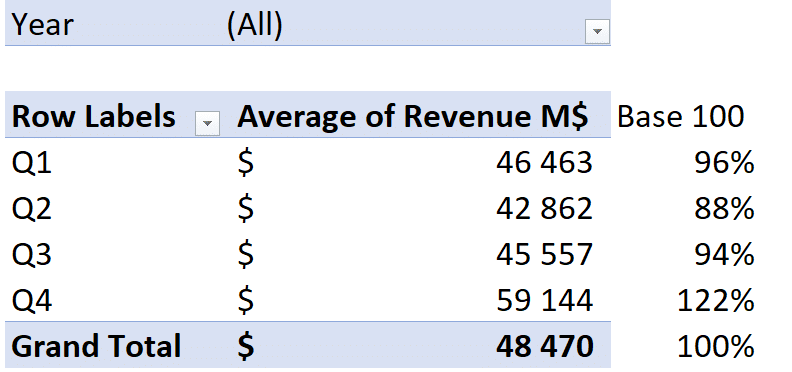This screenshot has height=372, width=792.
Task: Open the Year filter dropdown arrow
Action: point(597,32)
